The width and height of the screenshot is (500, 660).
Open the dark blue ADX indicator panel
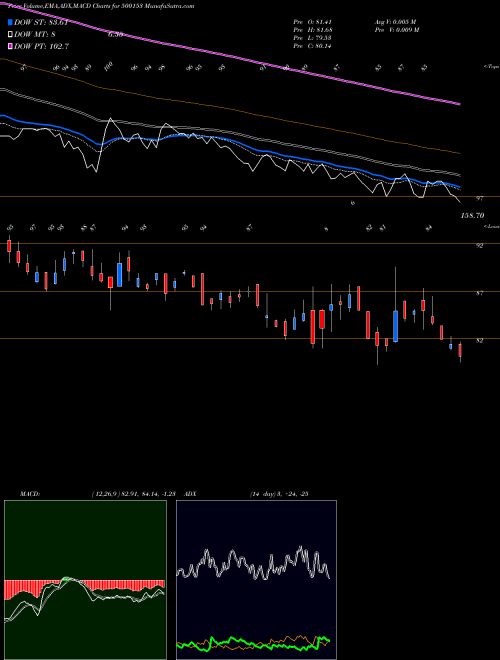point(256,580)
